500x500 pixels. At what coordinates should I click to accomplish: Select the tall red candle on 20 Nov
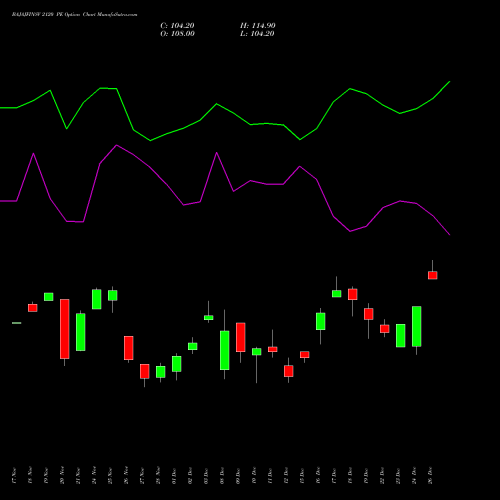(x=65, y=329)
